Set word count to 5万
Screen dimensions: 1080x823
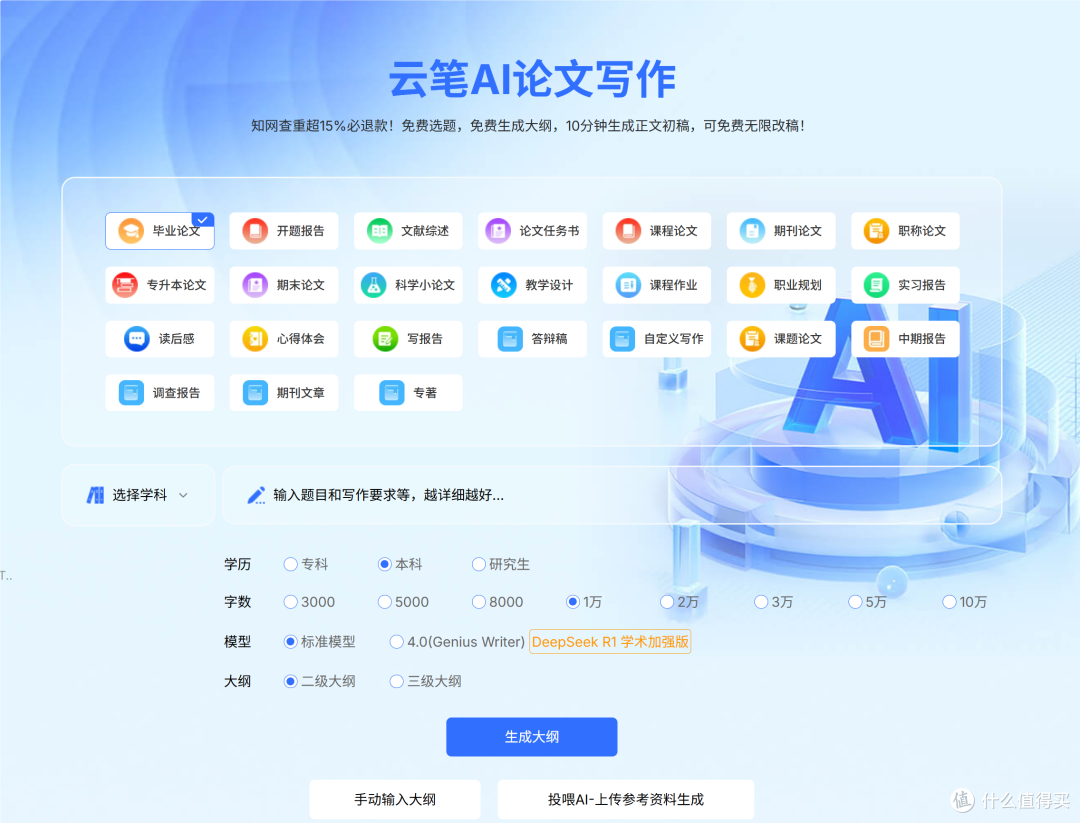click(x=855, y=602)
